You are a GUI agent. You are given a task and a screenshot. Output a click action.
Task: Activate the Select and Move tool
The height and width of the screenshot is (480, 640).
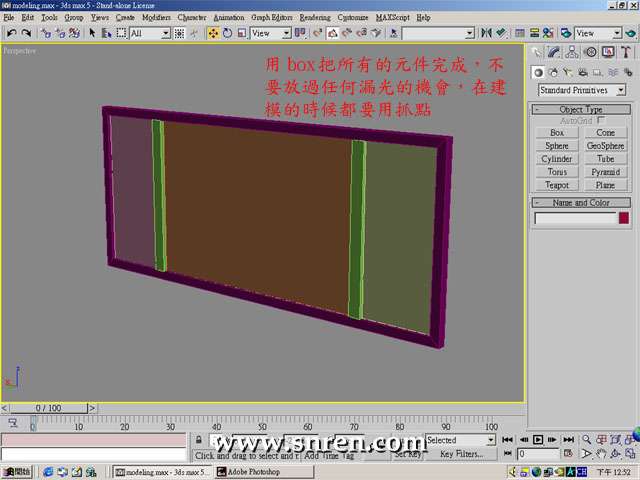click(x=213, y=33)
